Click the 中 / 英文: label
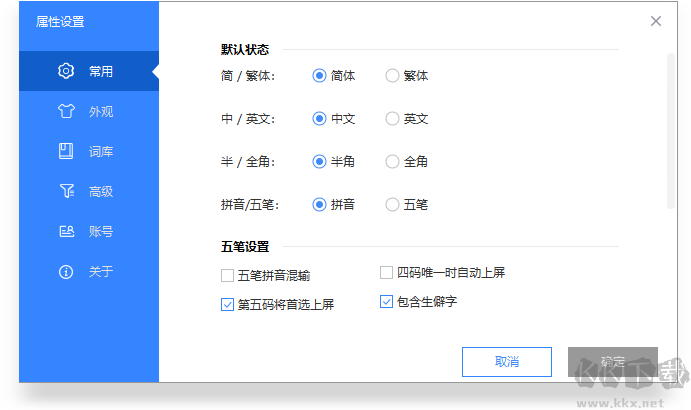The width and height of the screenshot is (691, 410). pyautogui.click(x=248, y=119)
